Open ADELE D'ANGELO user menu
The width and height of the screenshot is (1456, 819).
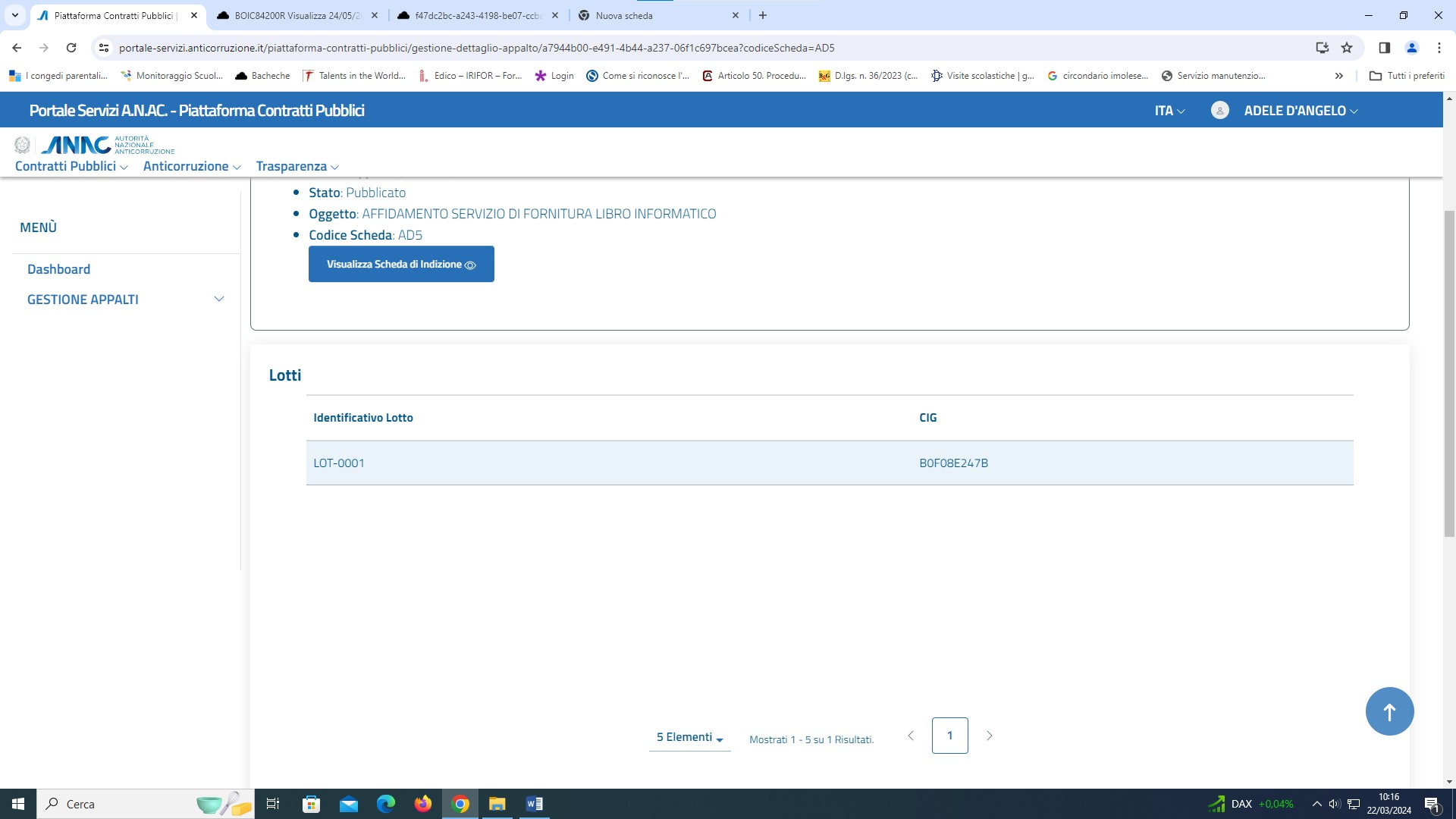point(1300,111)
